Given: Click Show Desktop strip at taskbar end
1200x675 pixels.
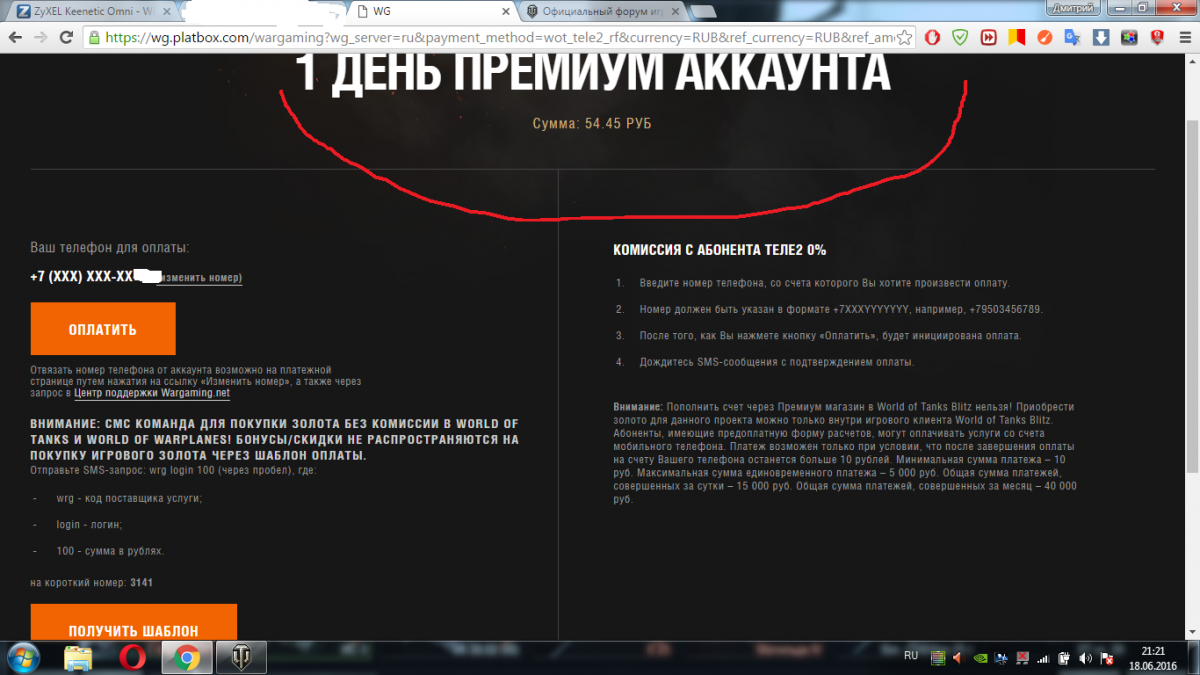Looking at the screenshot, I should [1194, 658].
